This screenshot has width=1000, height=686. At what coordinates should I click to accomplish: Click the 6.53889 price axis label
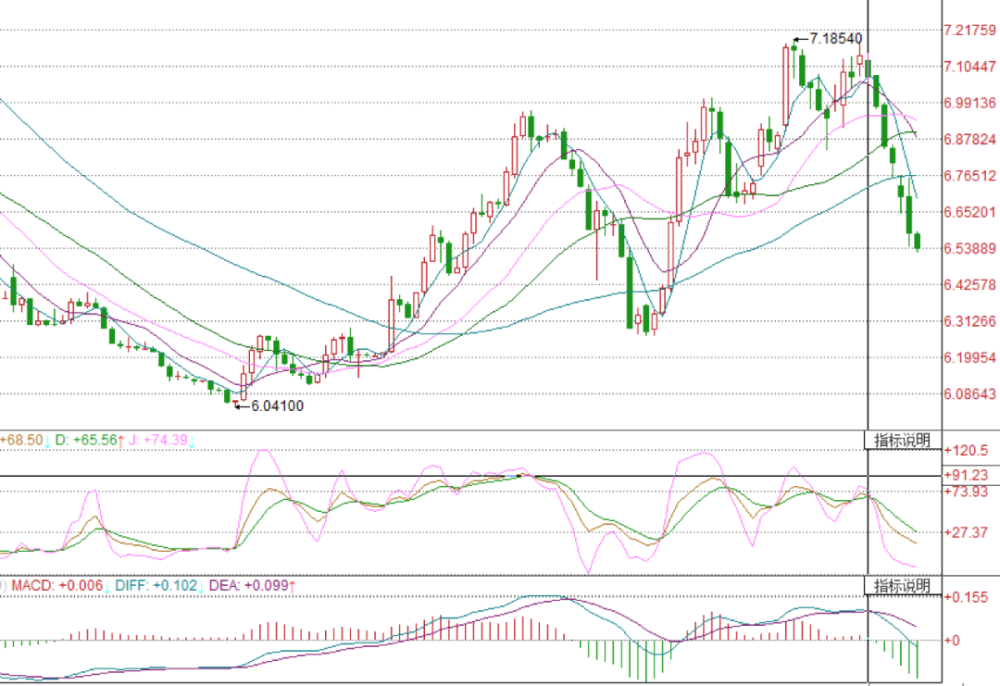pos(968,248)
